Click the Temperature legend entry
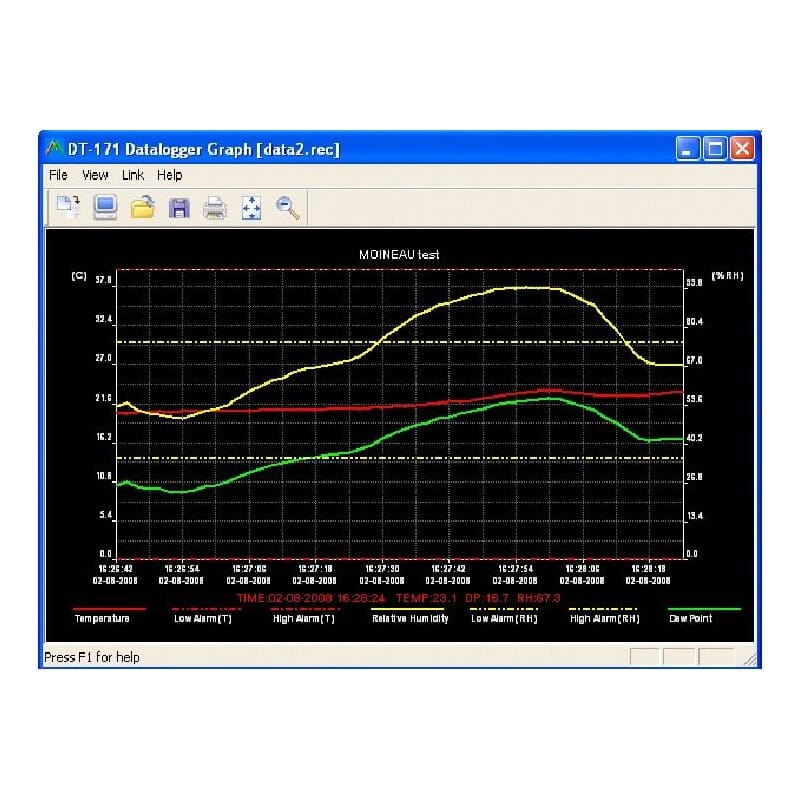 [x=102, y=618]
